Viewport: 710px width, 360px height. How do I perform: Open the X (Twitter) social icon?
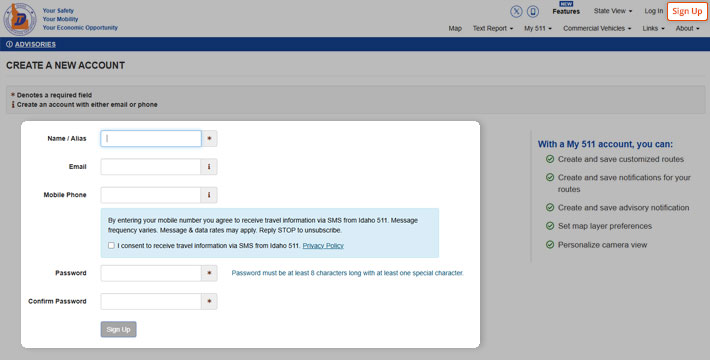click(516, 11)
